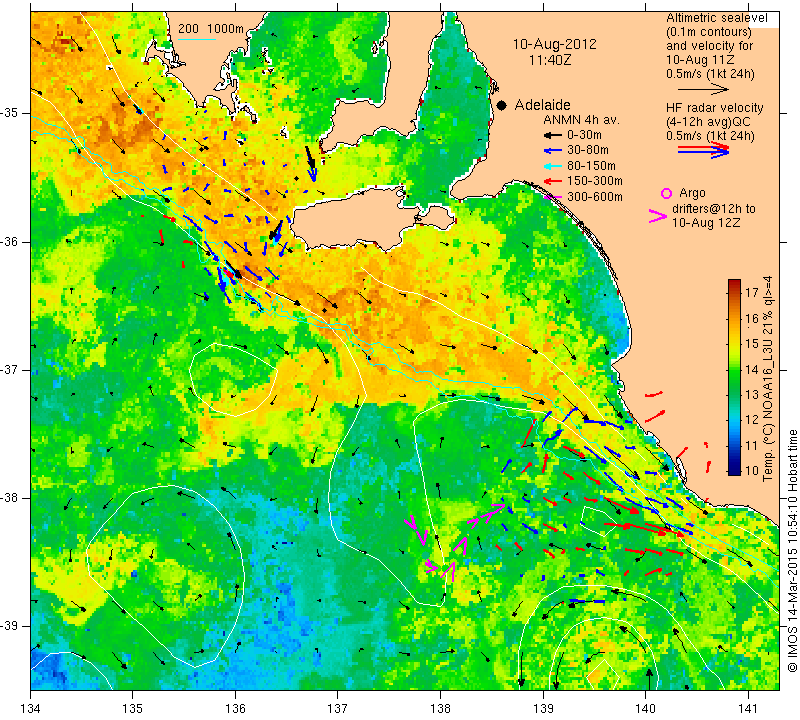Click the '150-300m' legend text
This screenshot has height=720, width=800.
coord(594,181)
